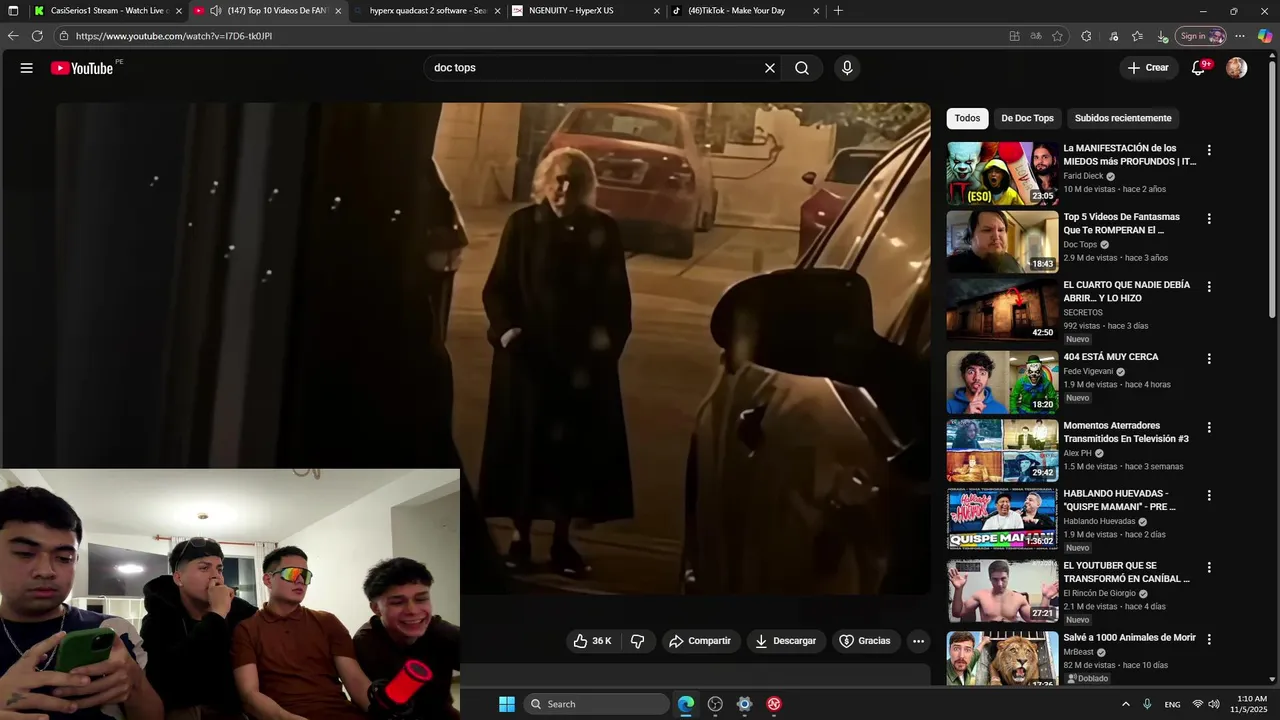Start voice search with microphone icon
Image resolution: width=1280 pixels, height=720 pixels.
[x=847, y=68]
